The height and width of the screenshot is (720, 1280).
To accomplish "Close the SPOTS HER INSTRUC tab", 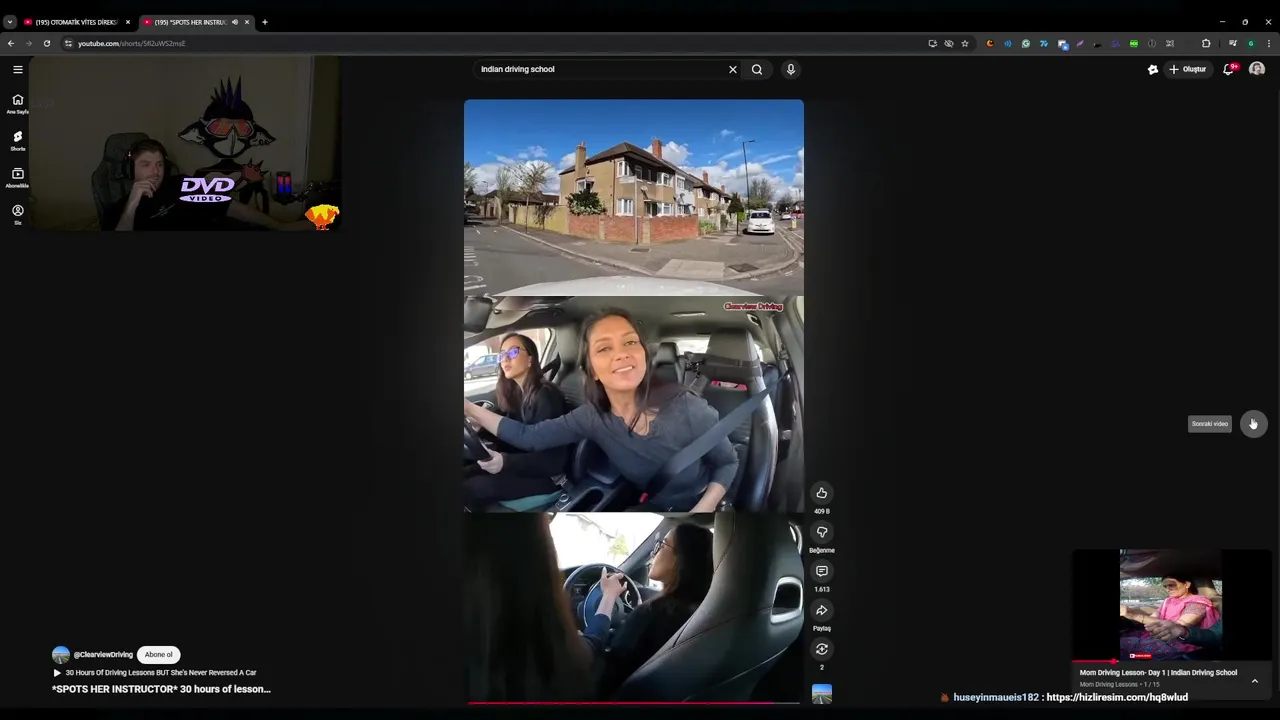I will click(247, 22).
